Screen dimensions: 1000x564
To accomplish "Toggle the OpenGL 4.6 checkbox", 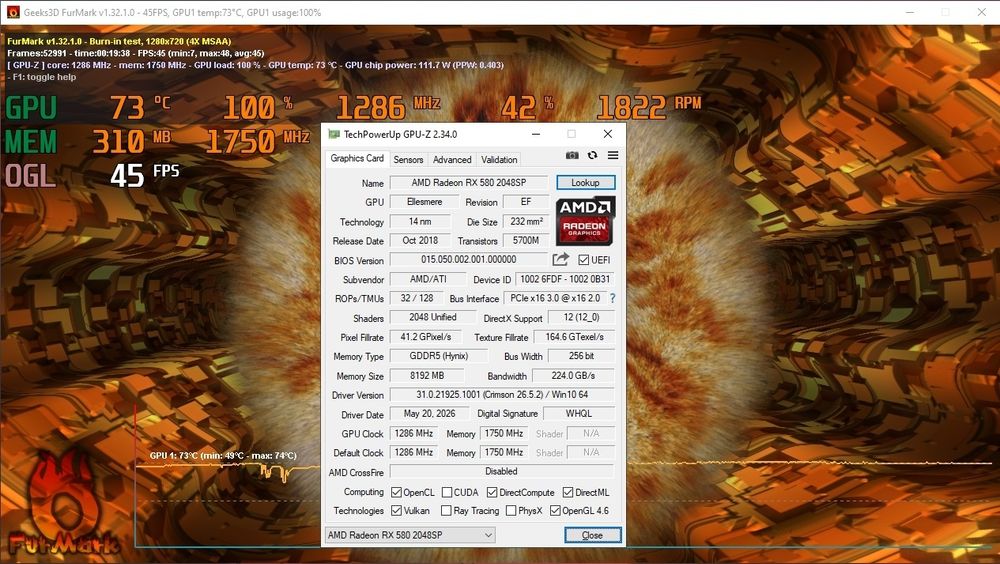I will (x=555, y=510).
